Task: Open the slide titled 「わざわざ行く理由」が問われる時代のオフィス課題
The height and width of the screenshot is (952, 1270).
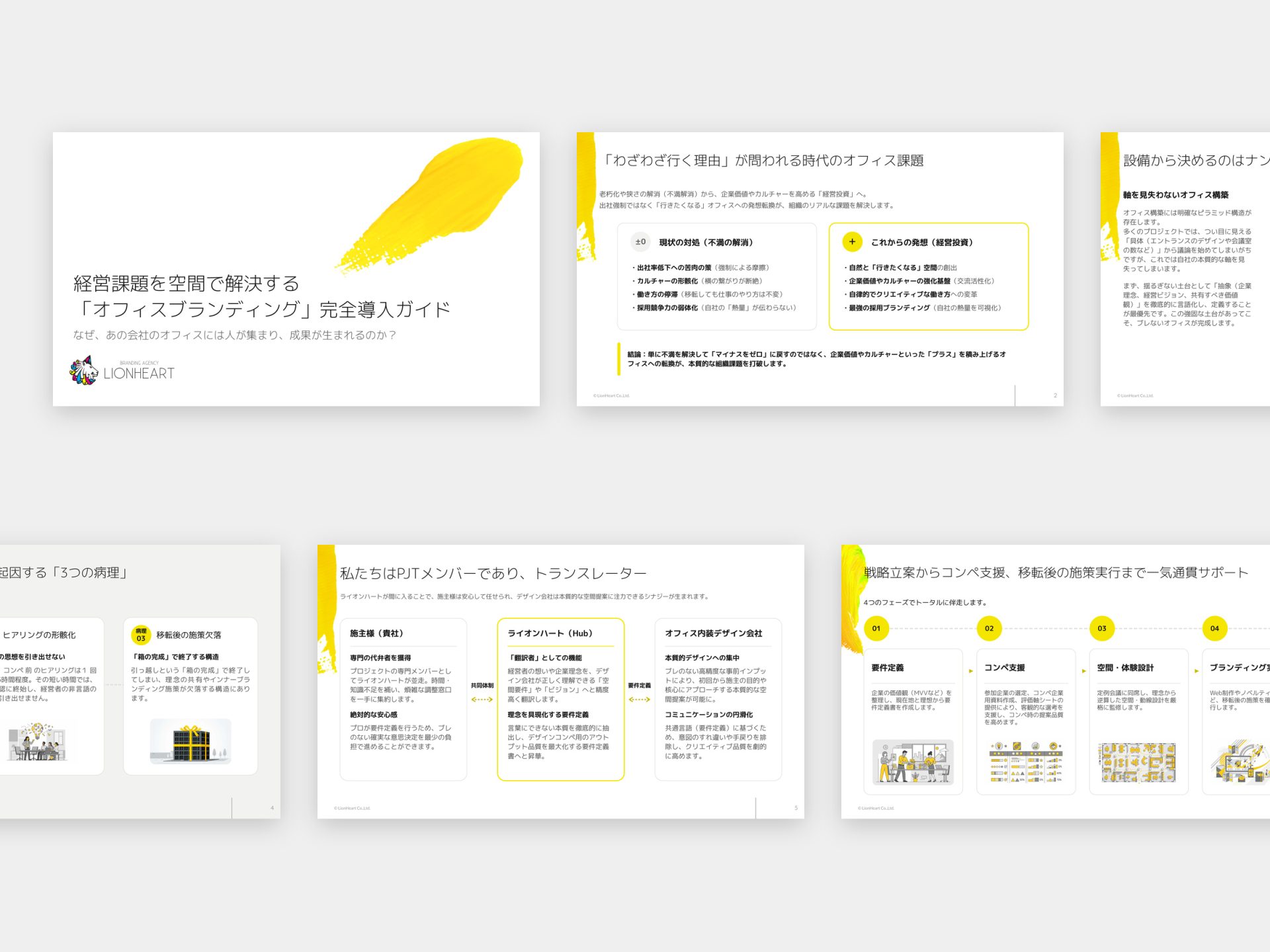Action: pos(820,269)
